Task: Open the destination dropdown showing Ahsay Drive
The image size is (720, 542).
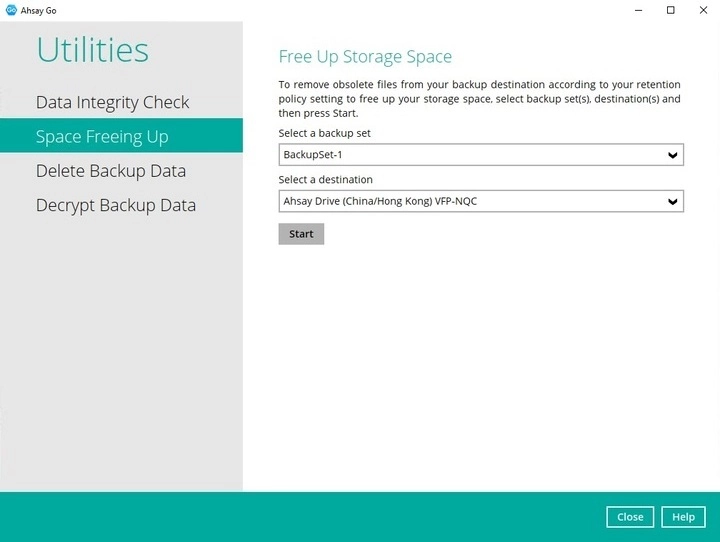Action: point(481,201)
